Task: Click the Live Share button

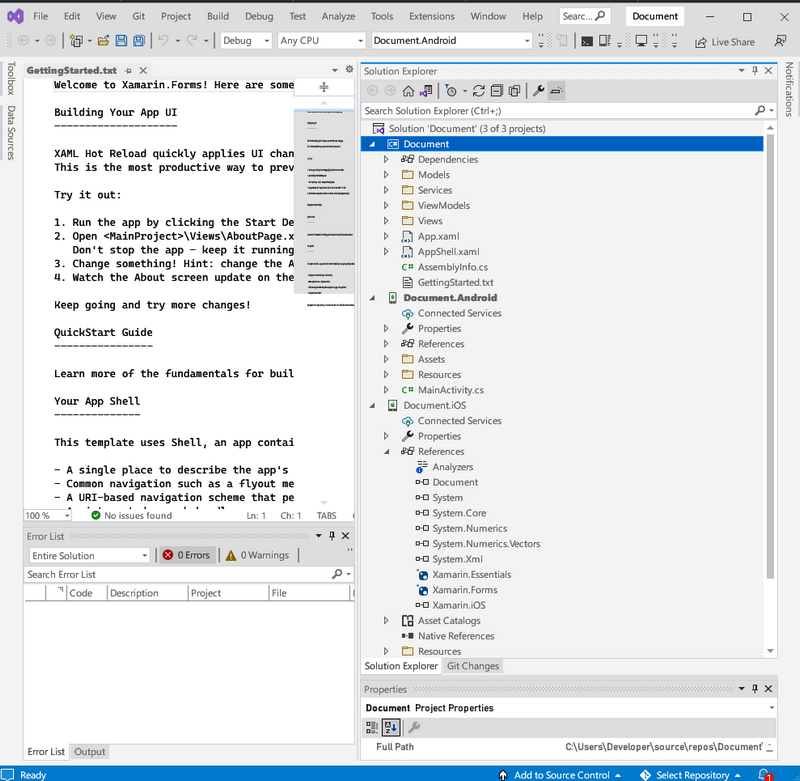Action: click(x=724, y=42)
